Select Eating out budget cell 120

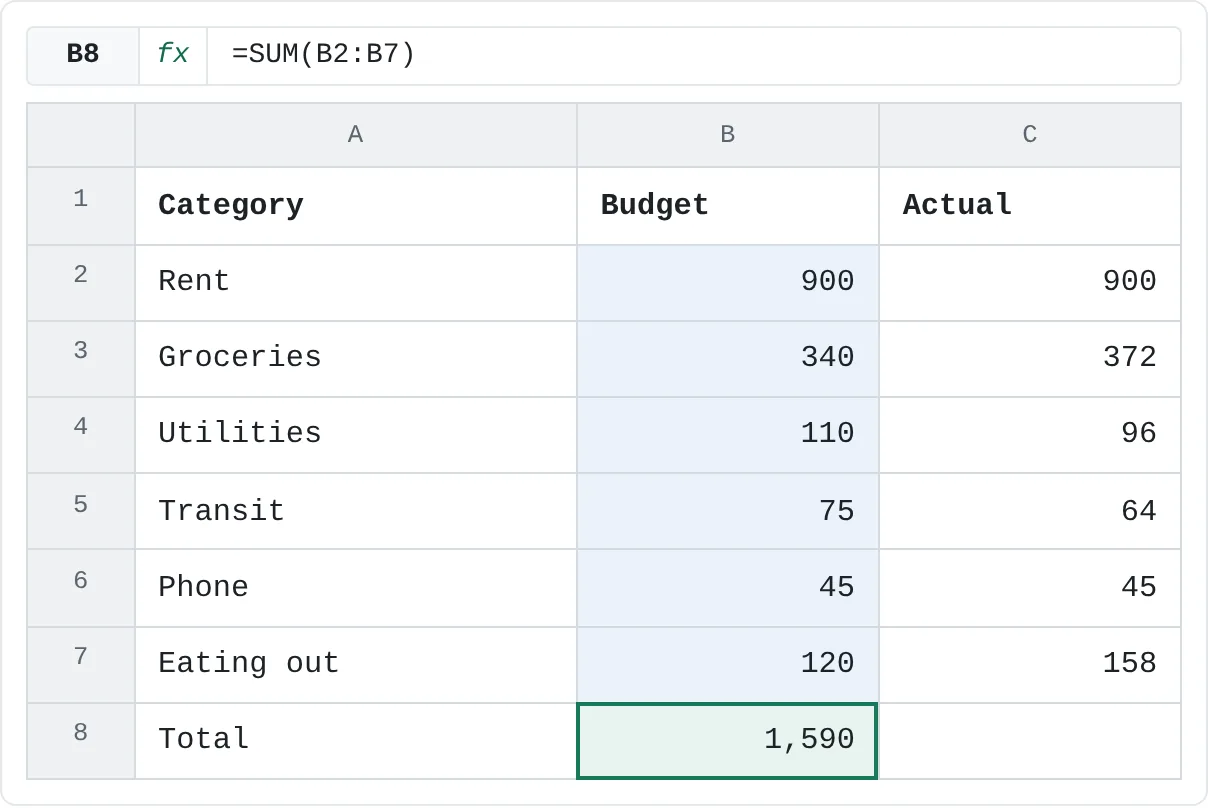coord(728,665)
